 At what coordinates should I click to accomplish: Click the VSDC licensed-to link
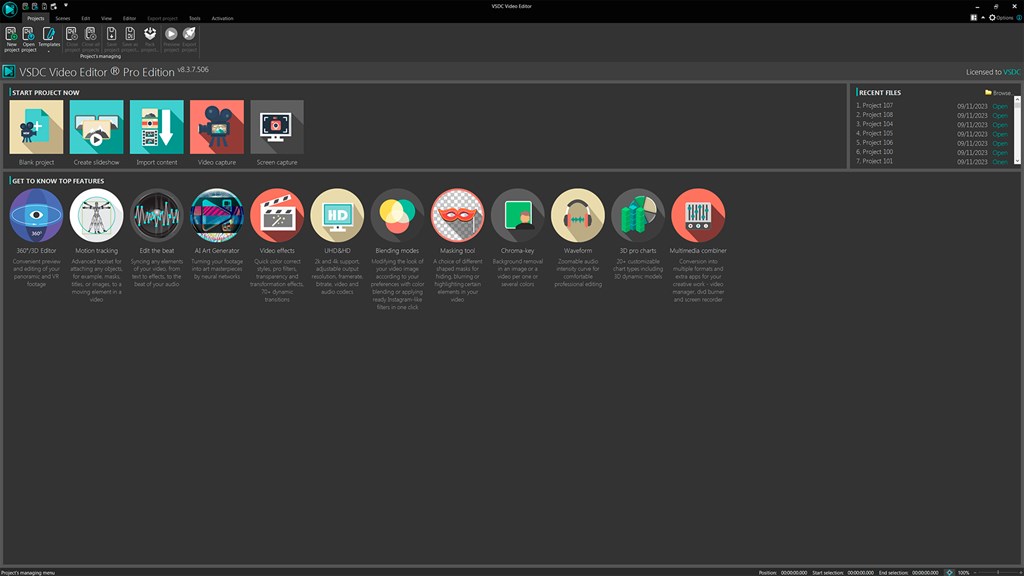pyautogui.click(x=1012, y=72)
